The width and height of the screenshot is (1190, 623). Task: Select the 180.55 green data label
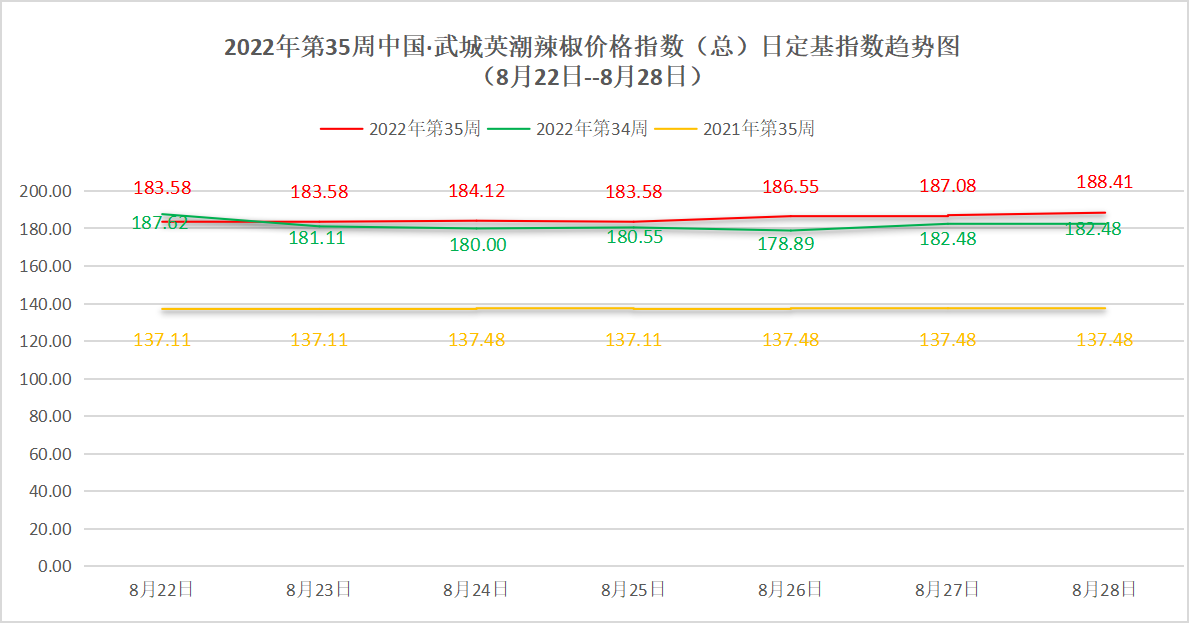633,237
